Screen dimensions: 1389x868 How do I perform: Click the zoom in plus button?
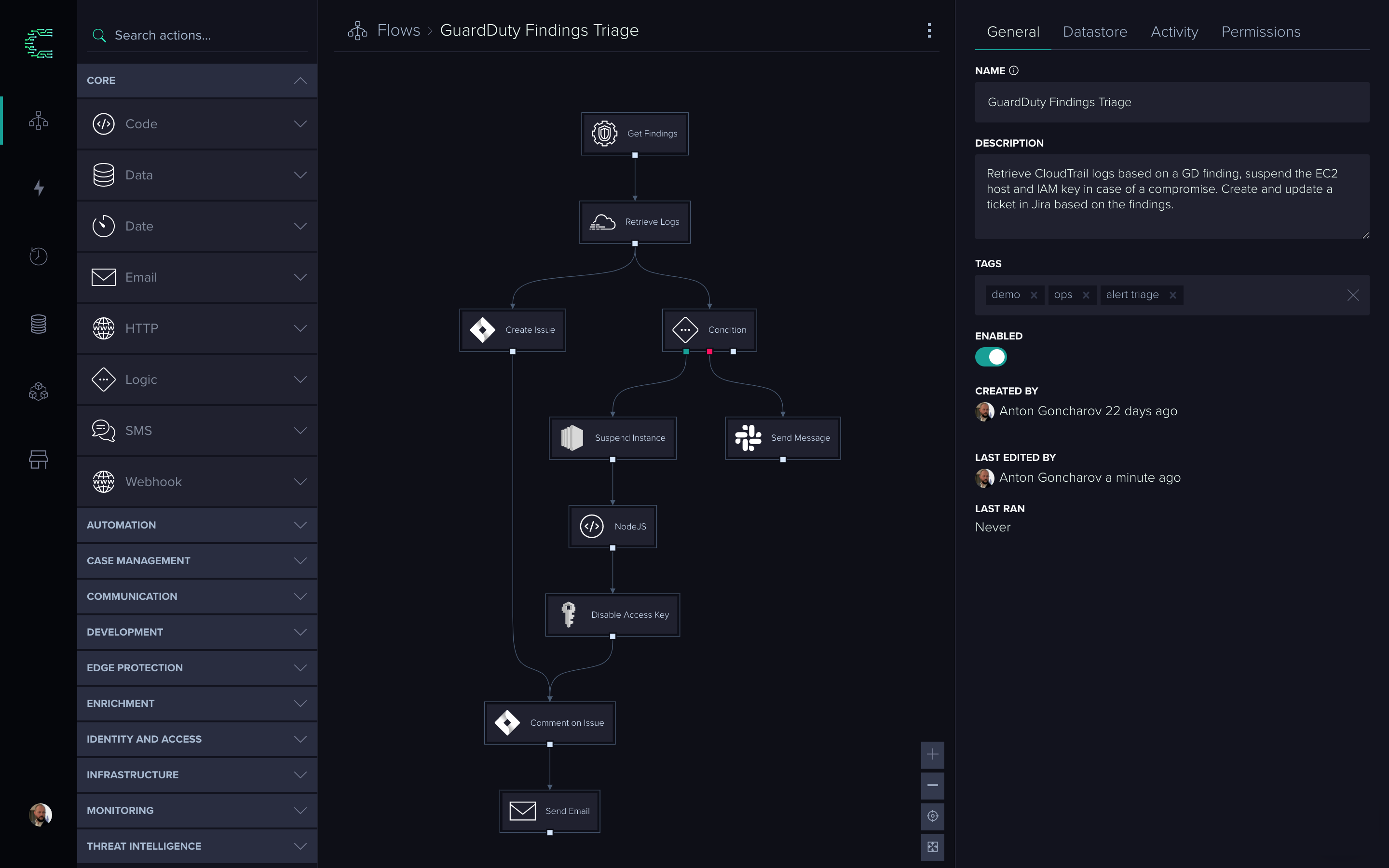932,754
